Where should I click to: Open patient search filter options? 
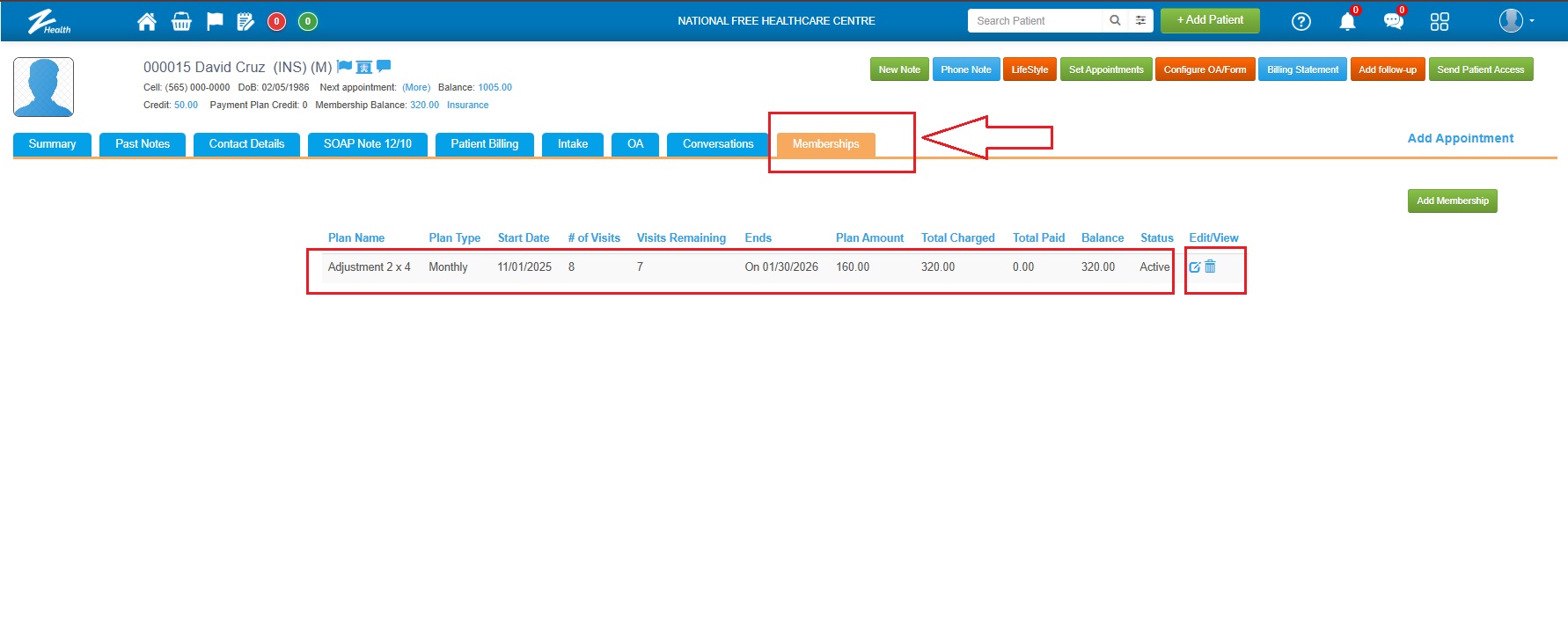click(x=1140, y=20)
